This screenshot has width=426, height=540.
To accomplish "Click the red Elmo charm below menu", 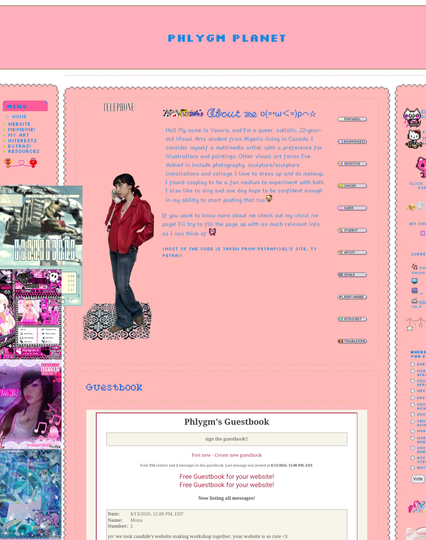I will coord(33,163).
